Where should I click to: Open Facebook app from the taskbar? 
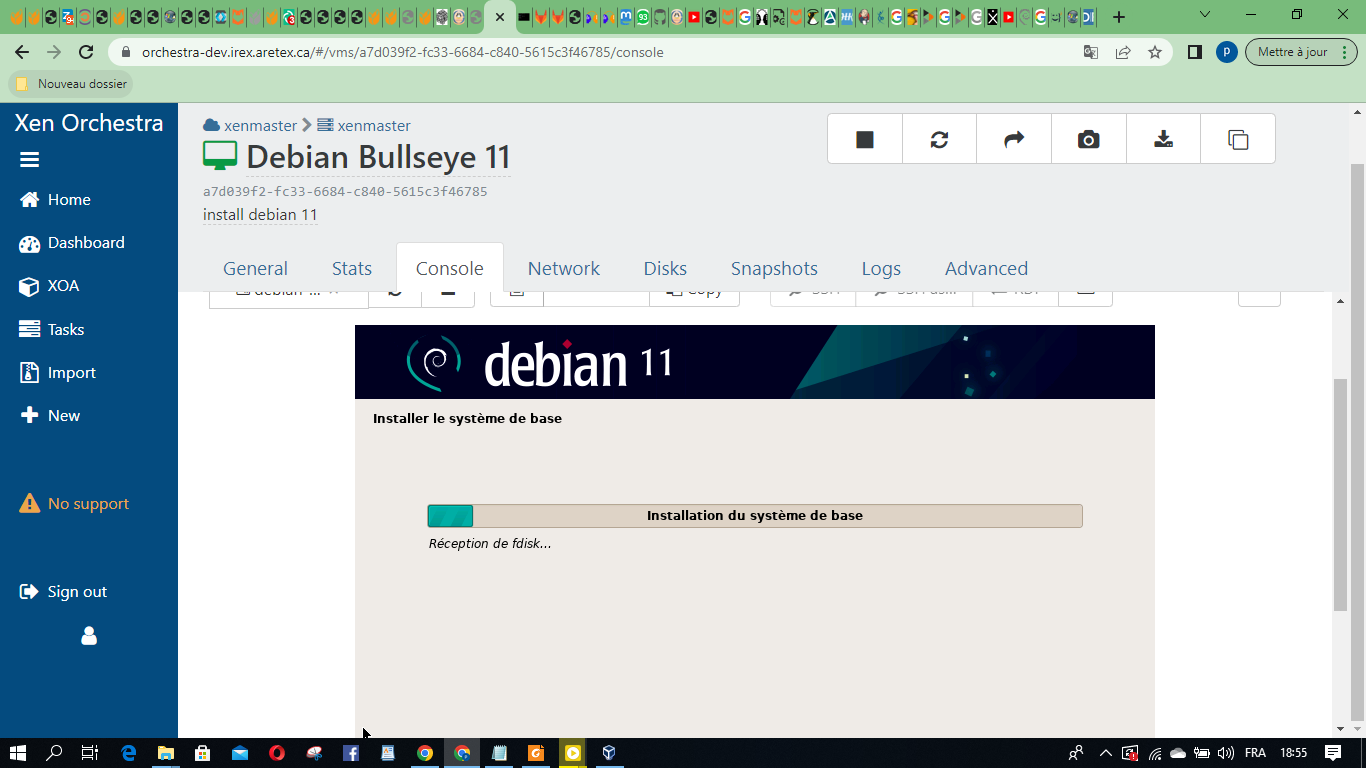pyautogui.click(x=351, y=753)
